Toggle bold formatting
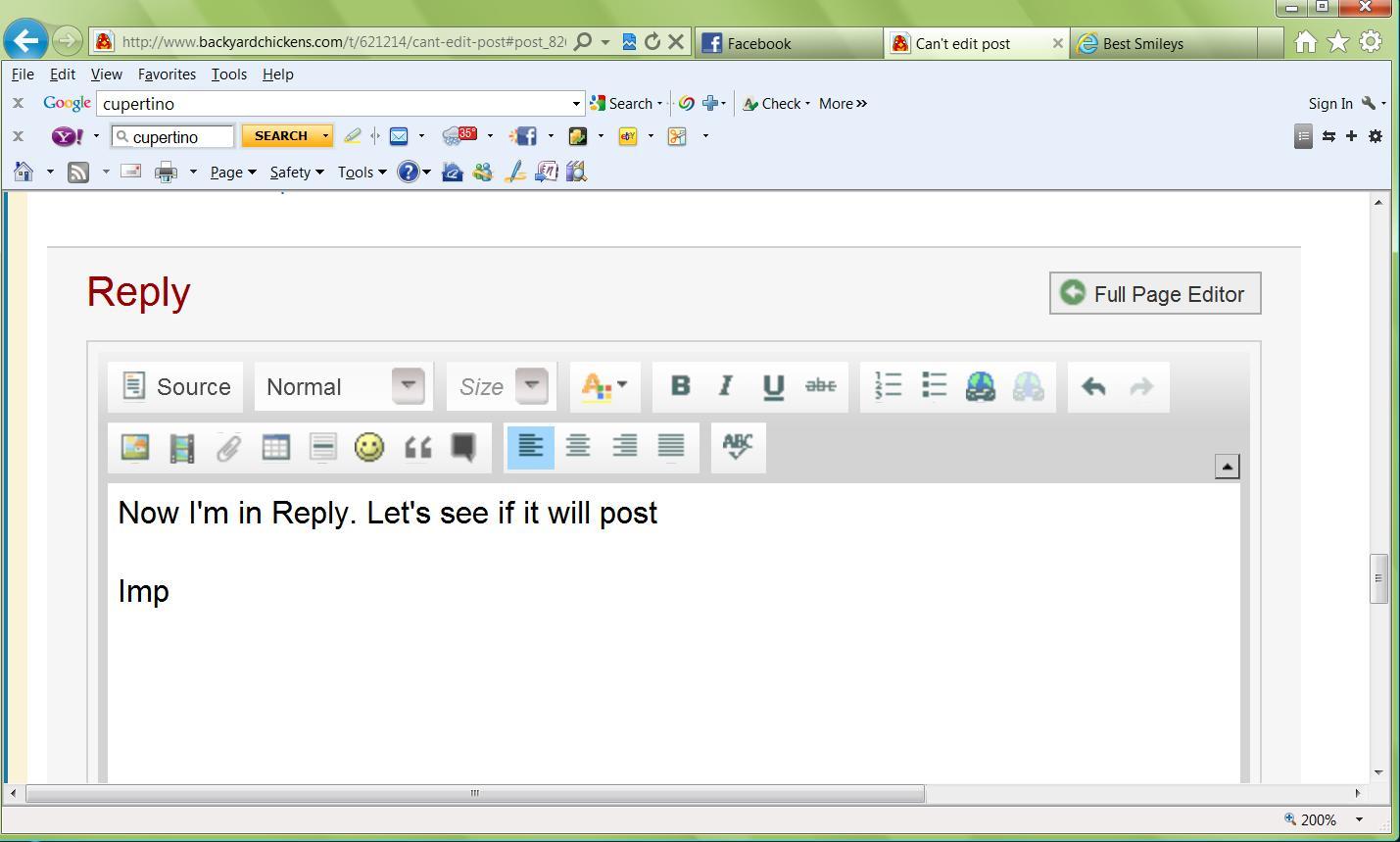The image size is (1400, 842). tap(680, 386)
